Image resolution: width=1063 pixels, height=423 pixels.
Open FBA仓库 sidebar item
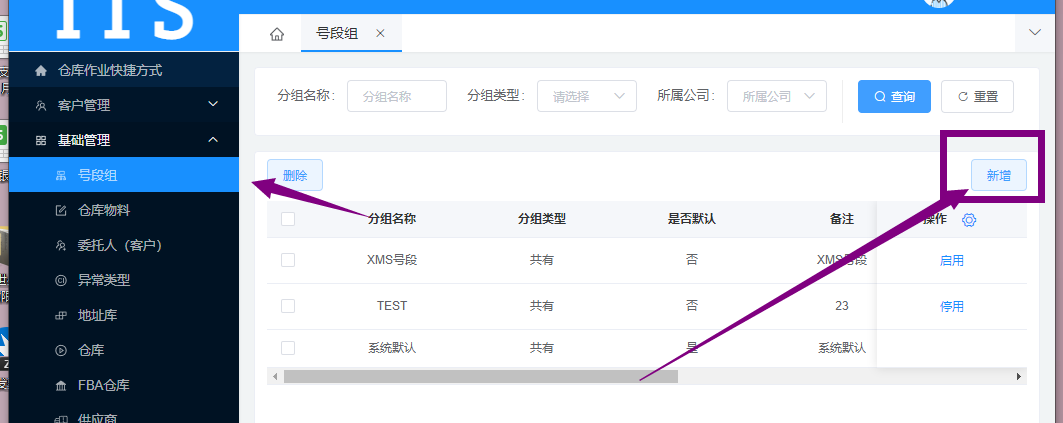(x=103, y=385)
